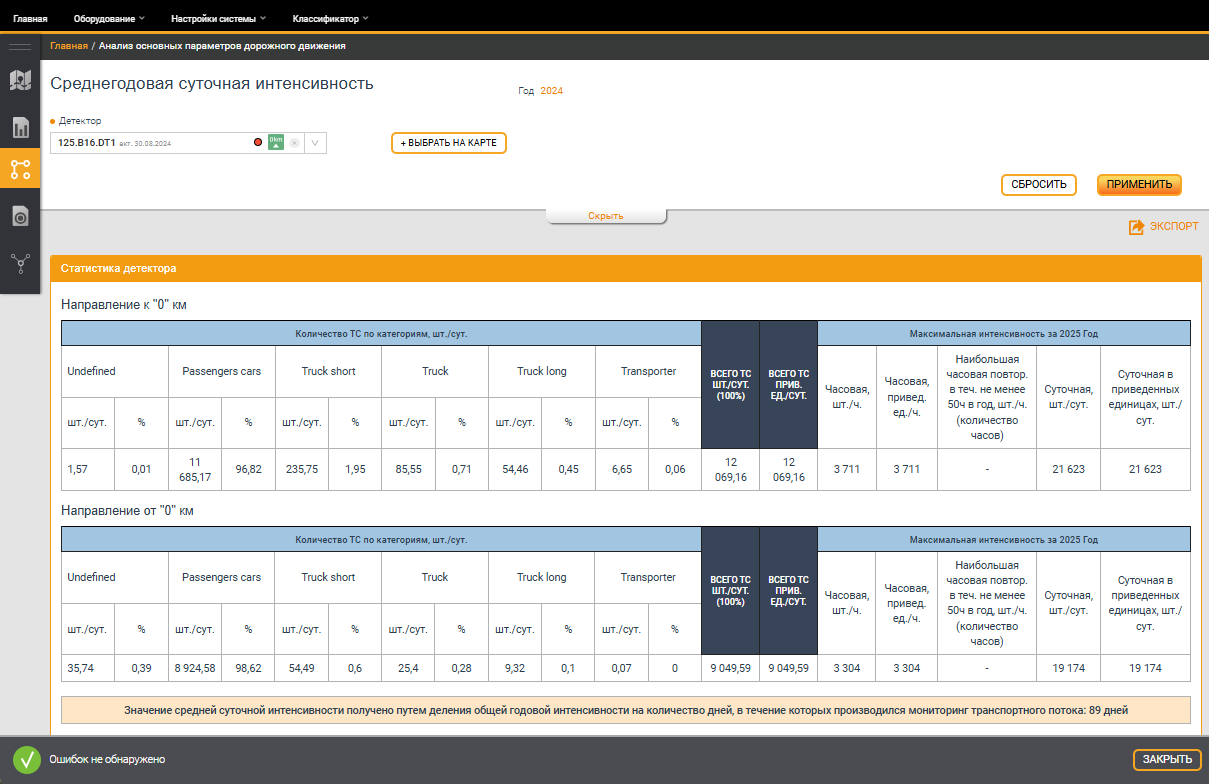This screenshot has width=1209, height=784.
Task: Click the red status dot in detector field
Action: pyautogui.click(x=258, y=143)
